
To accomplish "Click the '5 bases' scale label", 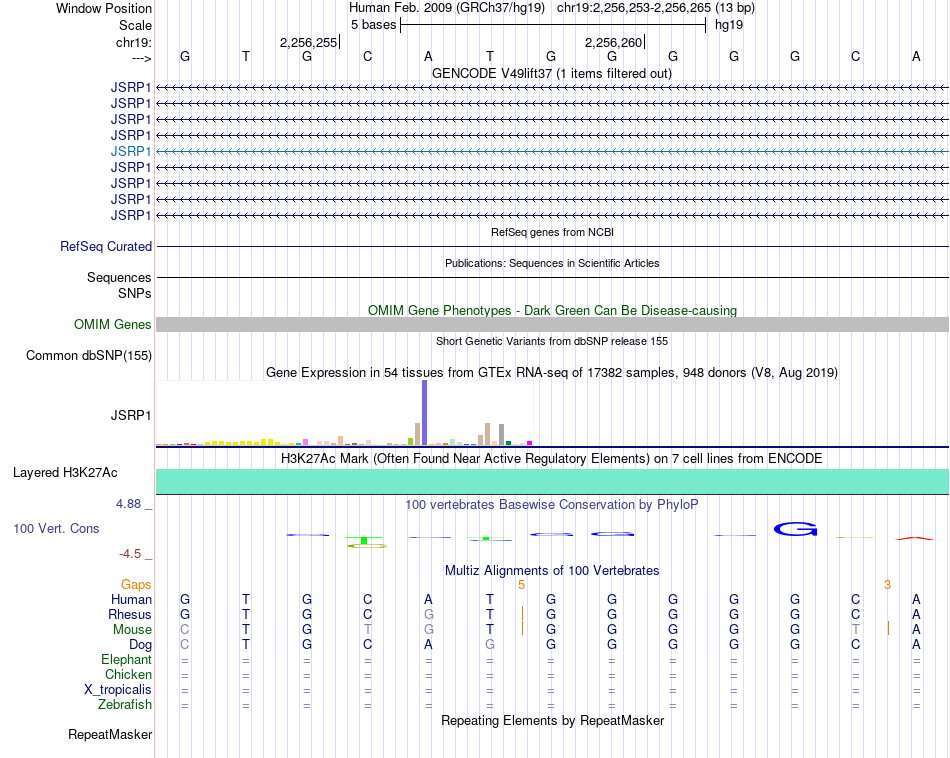I will click(373, 25).
